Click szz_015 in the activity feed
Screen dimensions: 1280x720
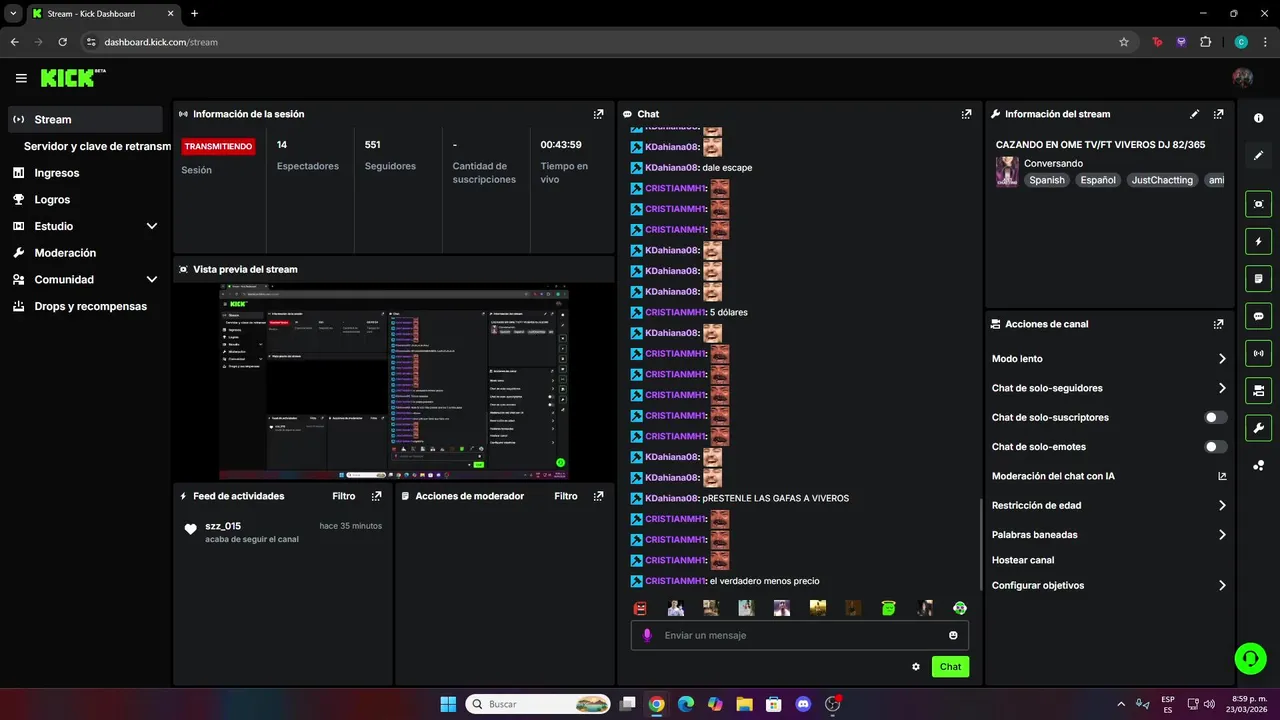click(223, 526)
